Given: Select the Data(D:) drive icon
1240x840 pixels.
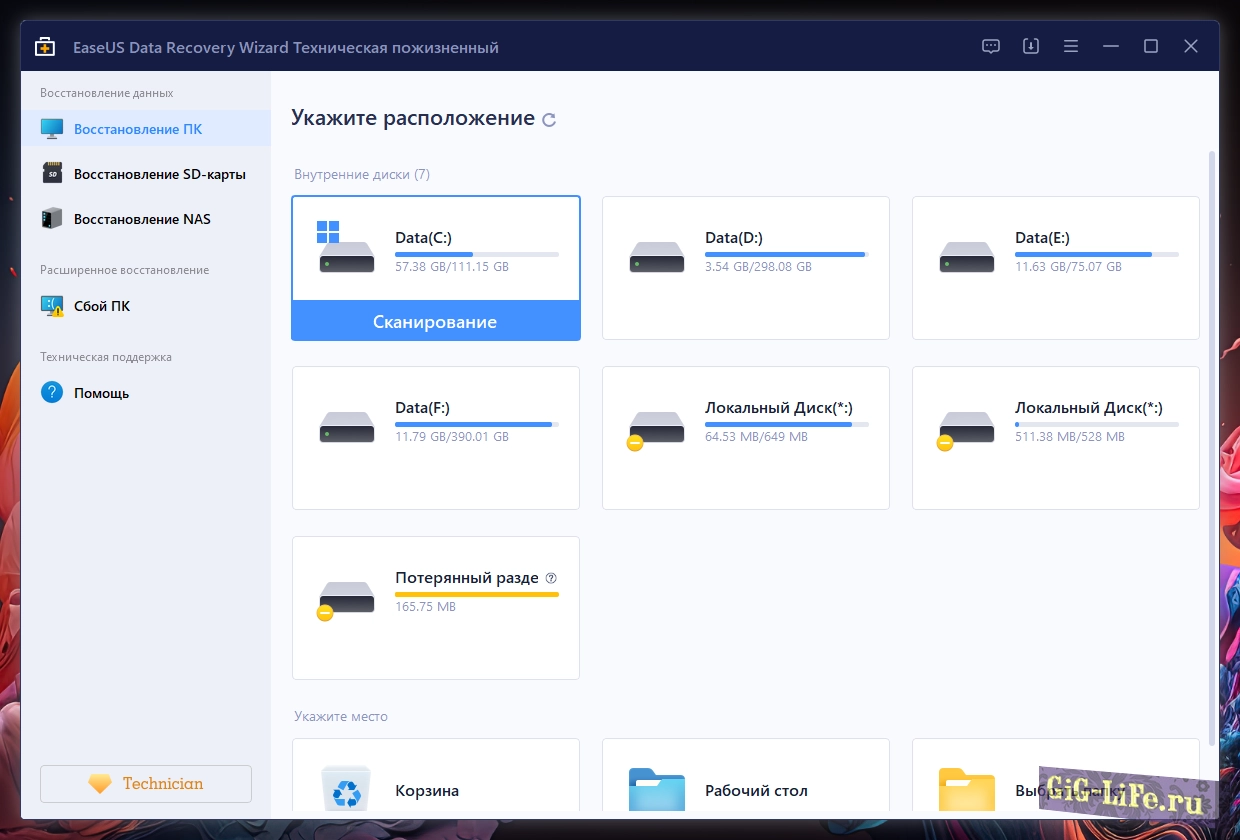Looking at the screenshot, I should (656, 258).
